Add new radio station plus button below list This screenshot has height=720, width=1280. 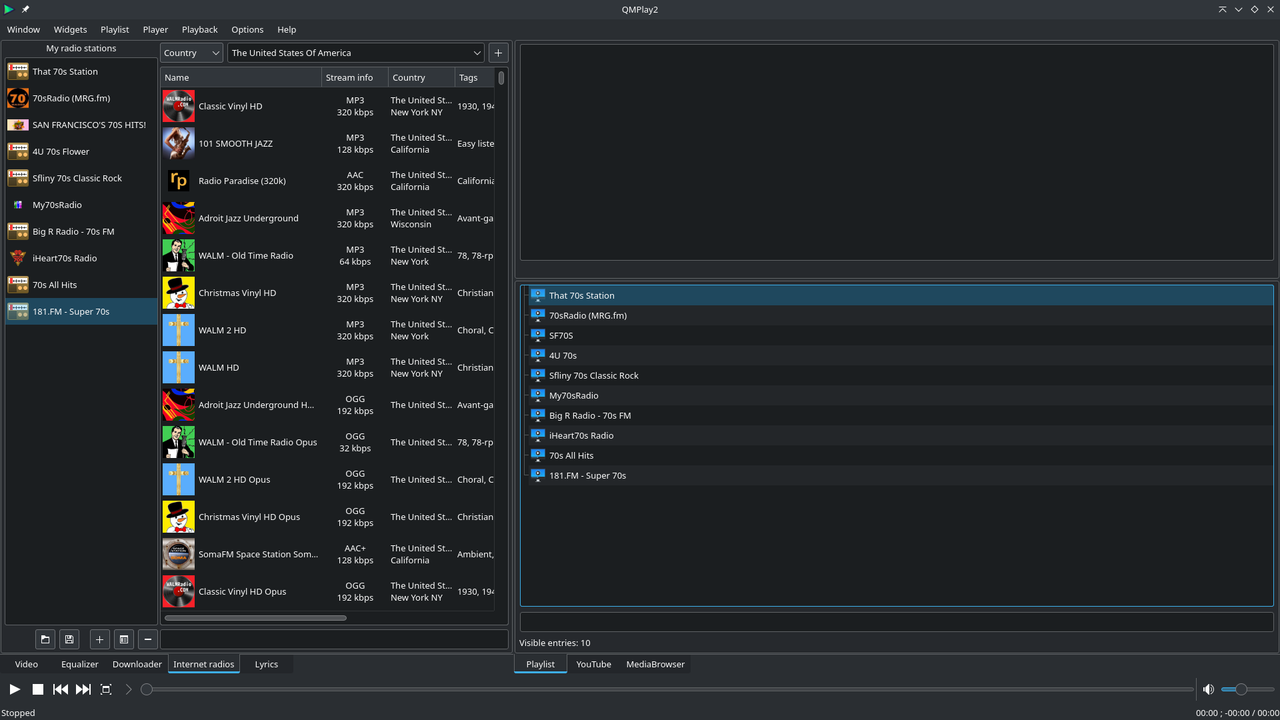(x=99, y=639)
